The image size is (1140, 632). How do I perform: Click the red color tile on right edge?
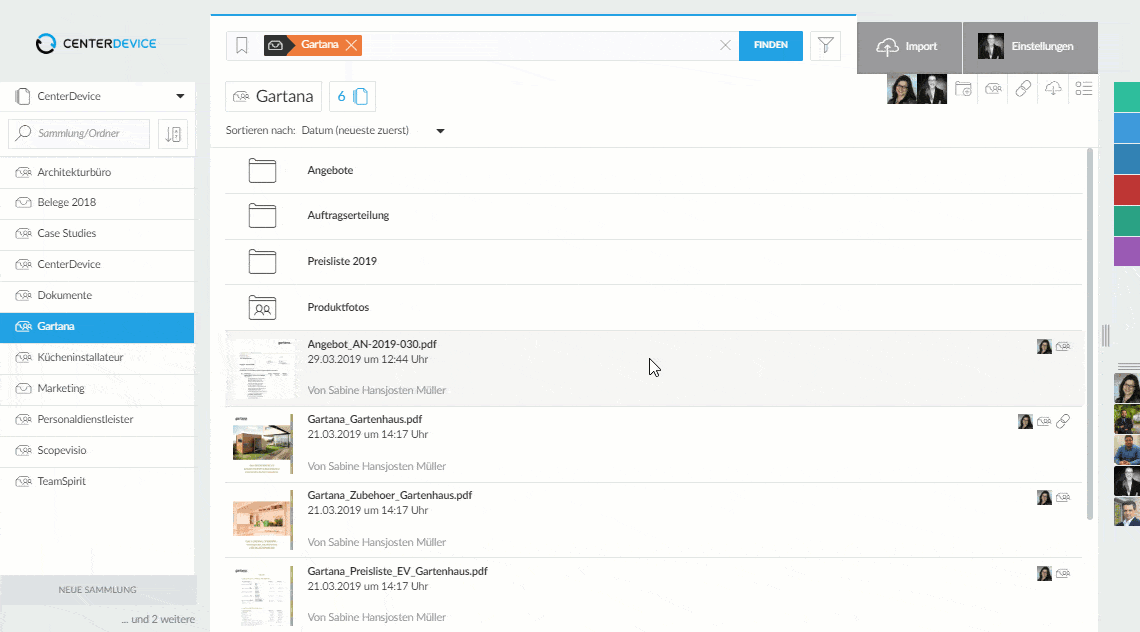(1127, 190)
